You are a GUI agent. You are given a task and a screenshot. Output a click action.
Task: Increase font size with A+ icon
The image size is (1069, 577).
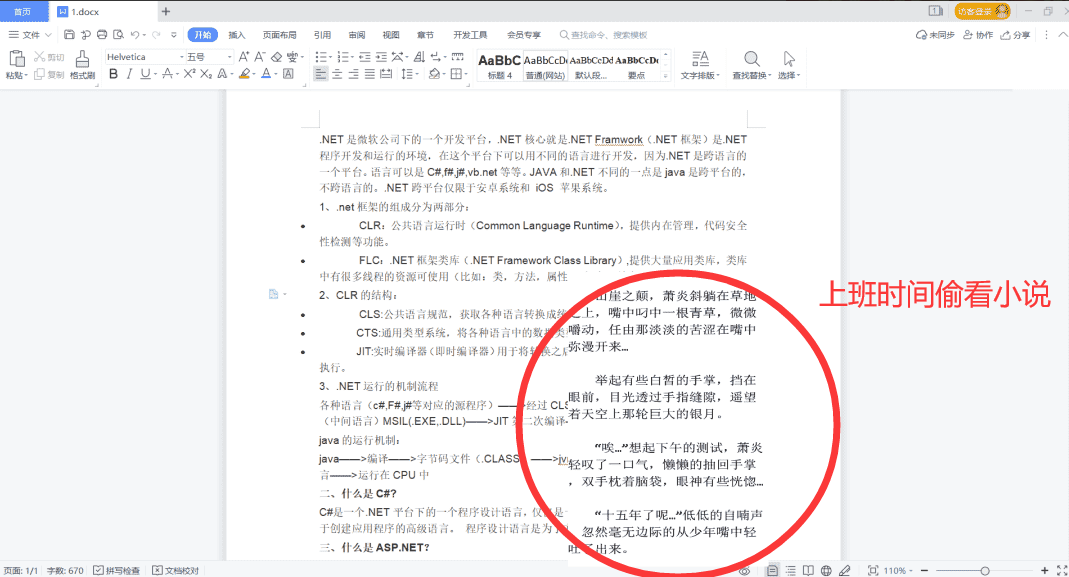click(x=243, y=57)
